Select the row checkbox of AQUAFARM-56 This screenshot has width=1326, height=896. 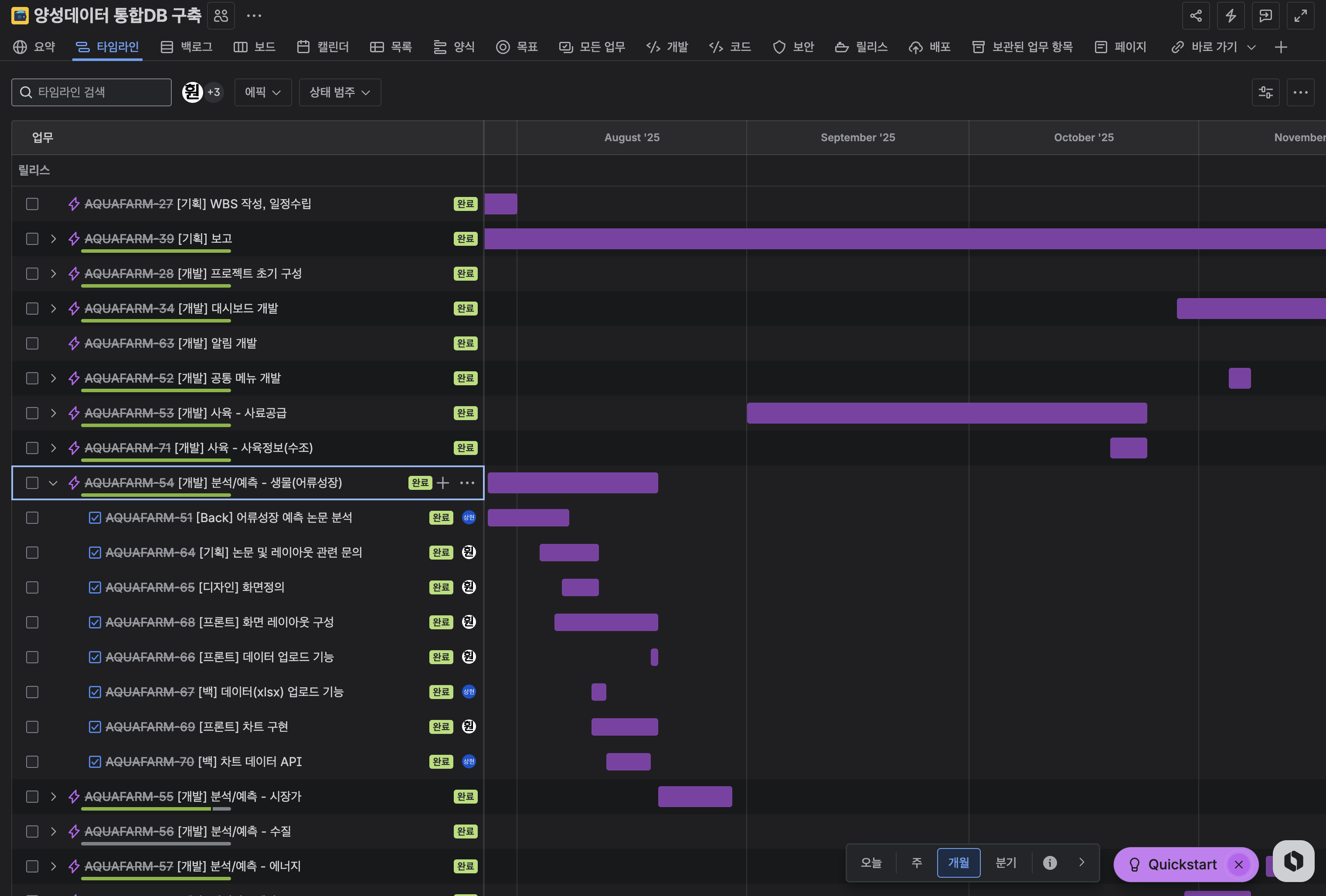tap(32, 832)
